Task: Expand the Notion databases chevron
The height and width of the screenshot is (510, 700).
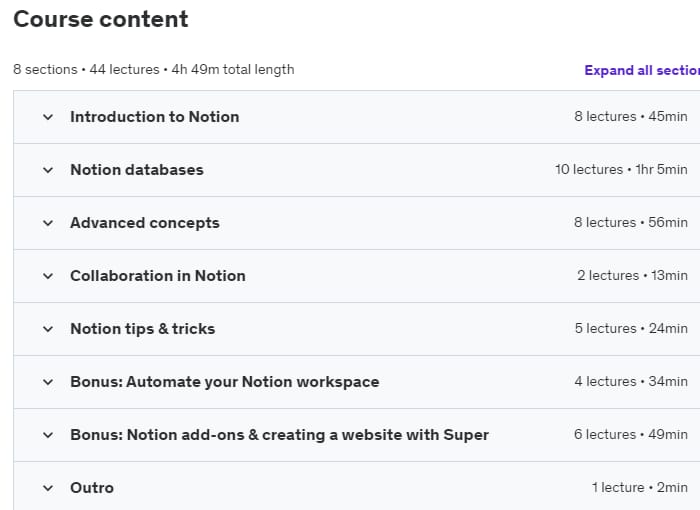Action: [48, 170]
